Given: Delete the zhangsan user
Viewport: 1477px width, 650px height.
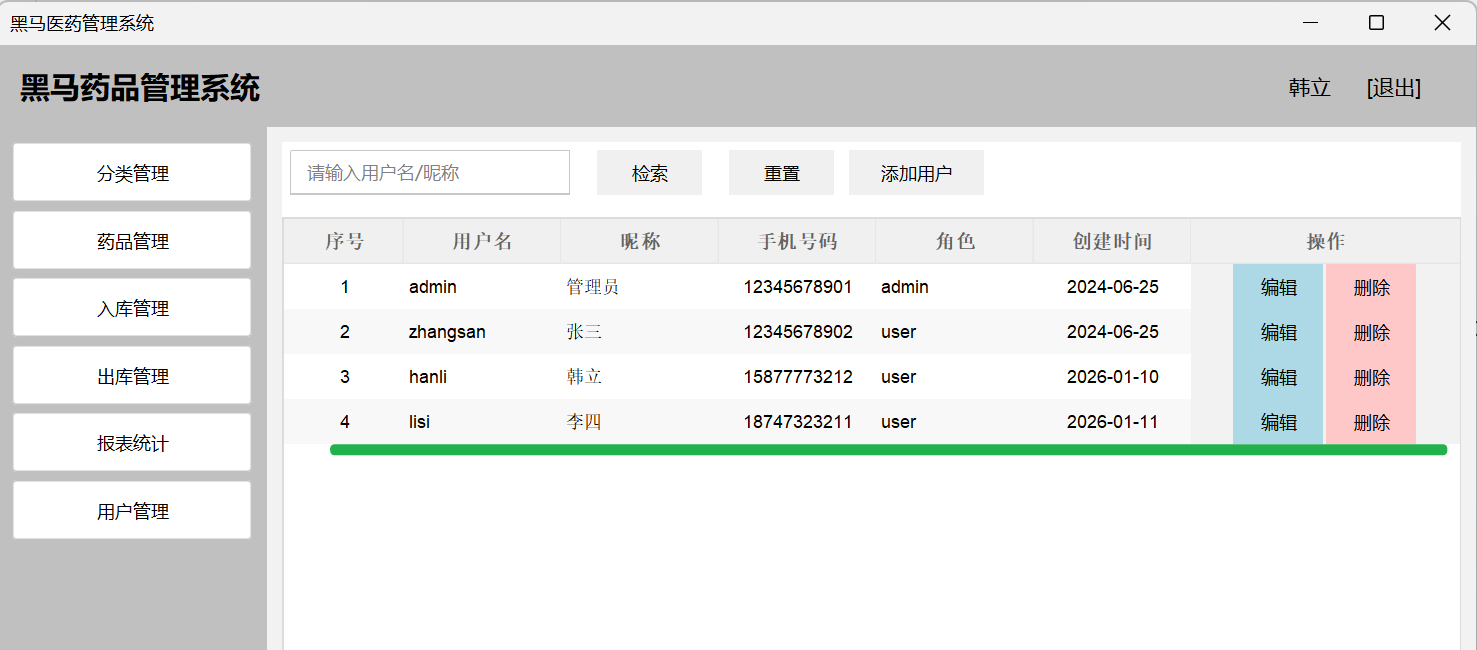Looking at the screenshot, I should (1371, 332).
